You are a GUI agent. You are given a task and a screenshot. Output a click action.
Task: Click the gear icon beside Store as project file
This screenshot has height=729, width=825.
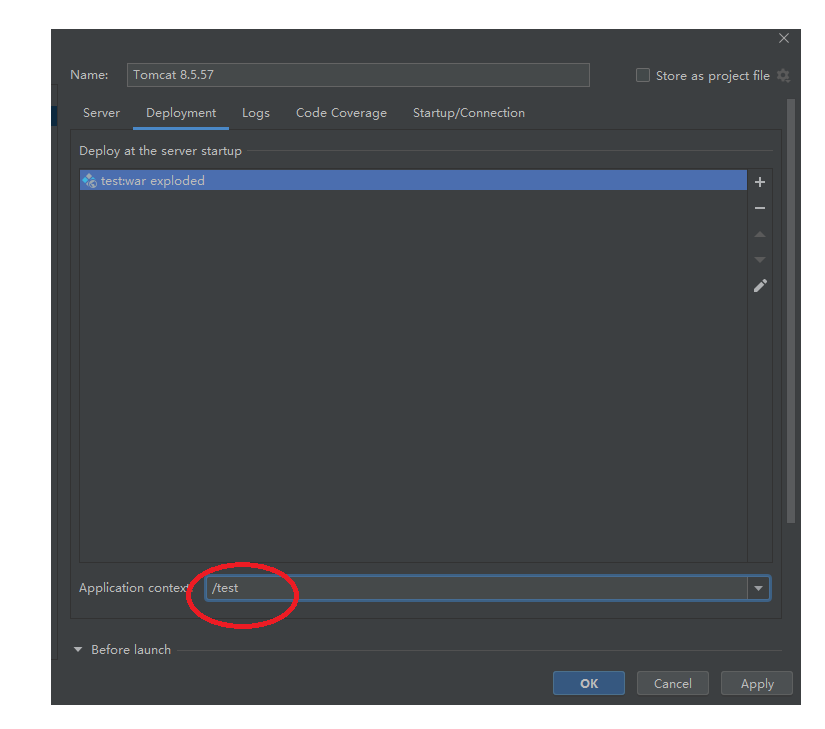(783, 76)
